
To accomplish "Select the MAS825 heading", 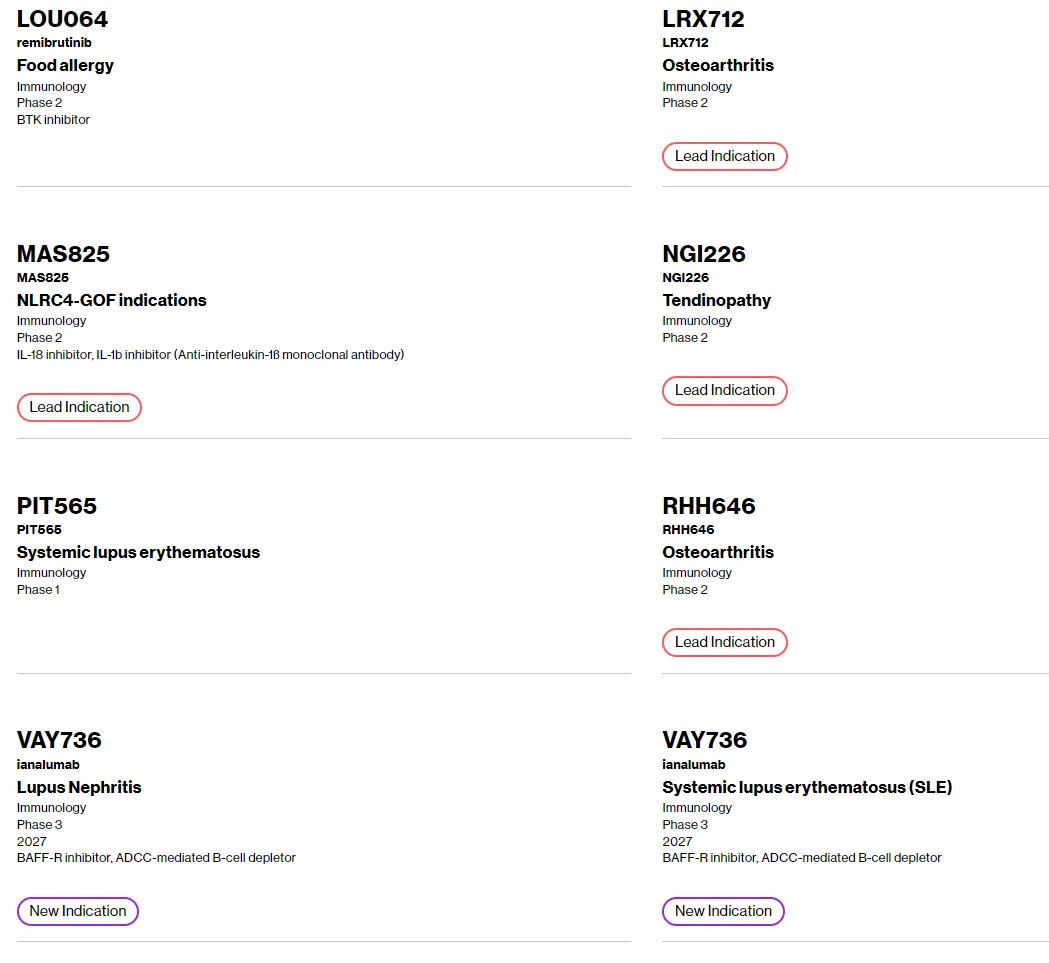I will pos(63,254).
